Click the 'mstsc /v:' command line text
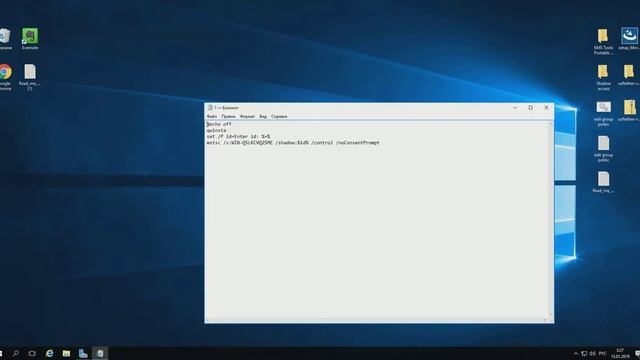The height and width of the screenshot is (360, 640). pos(293,143)
